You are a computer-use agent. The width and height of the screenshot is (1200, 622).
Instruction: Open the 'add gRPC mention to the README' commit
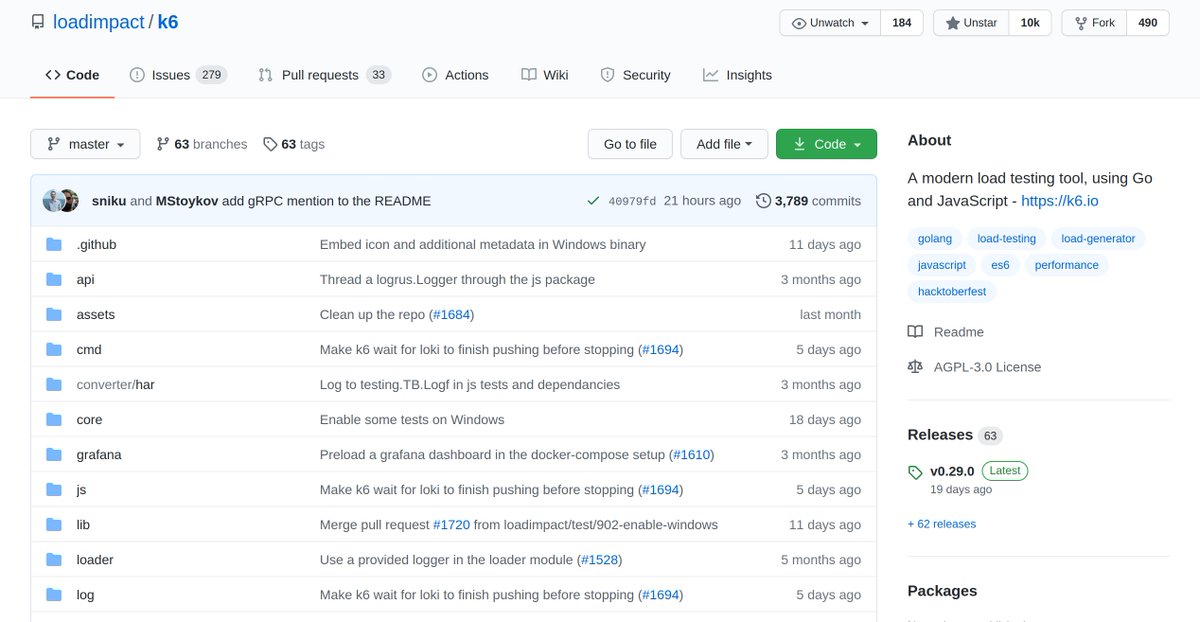327,200
